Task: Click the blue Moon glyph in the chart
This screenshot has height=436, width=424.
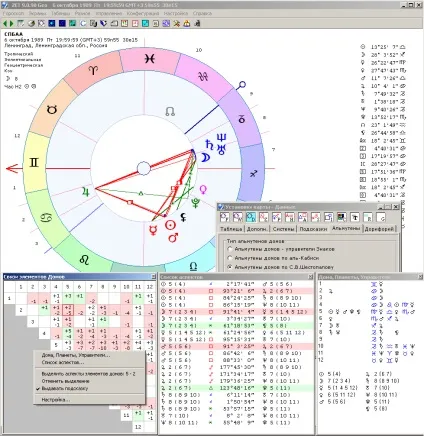Action: [206, 157]
